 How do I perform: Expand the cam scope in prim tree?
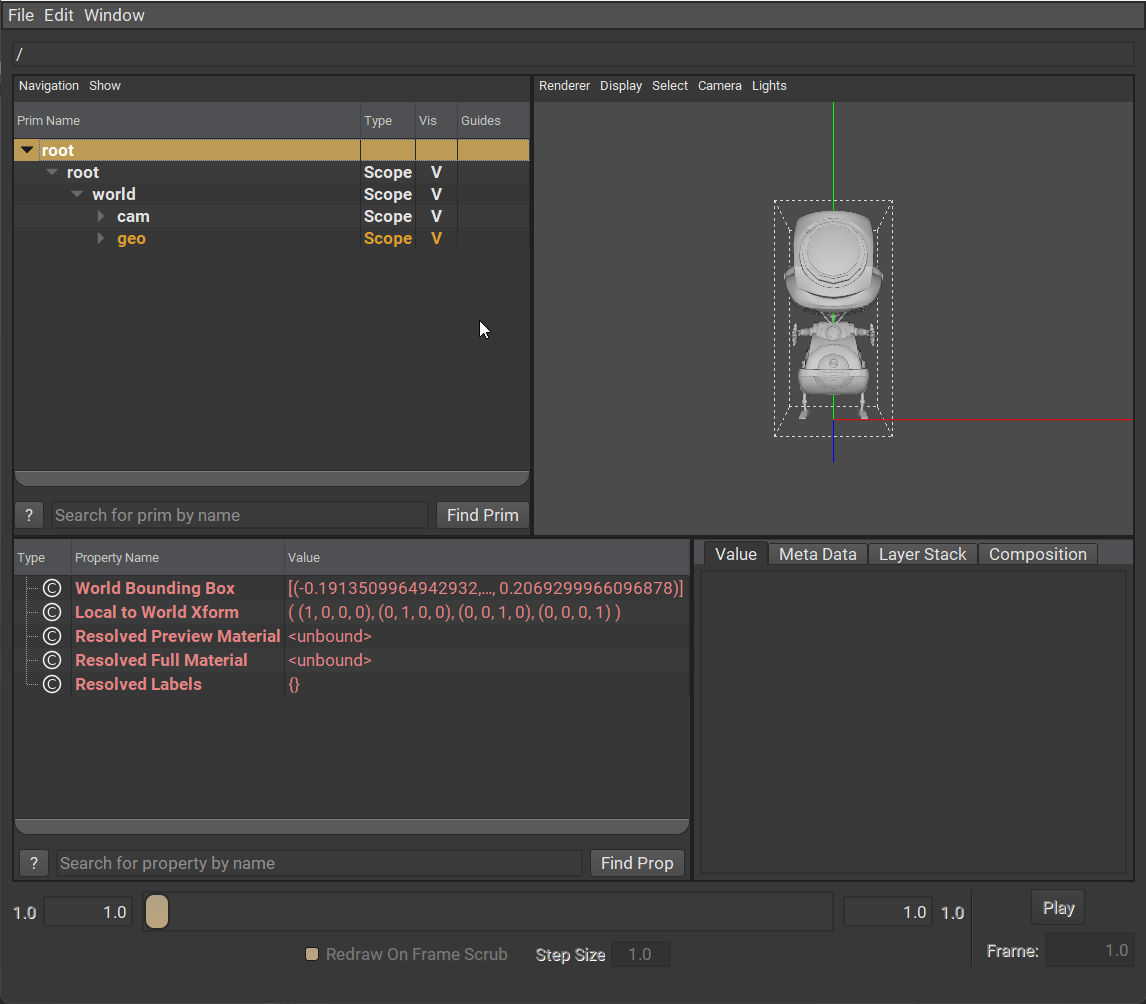[101, 217]
